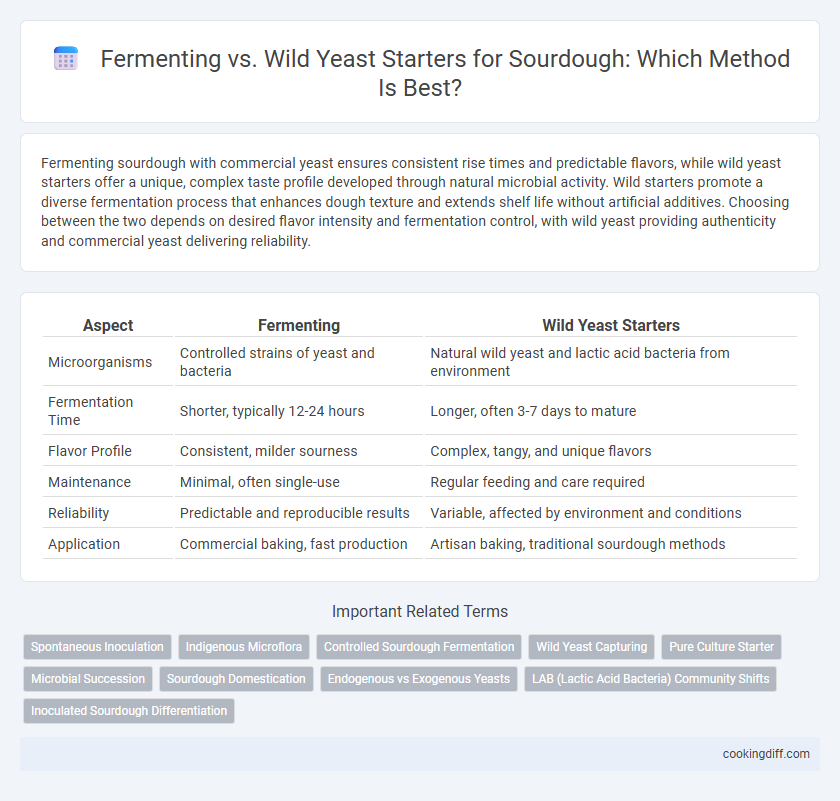Click the Sourdough Domestication tag
840x801 pixels.
[236, 679]
